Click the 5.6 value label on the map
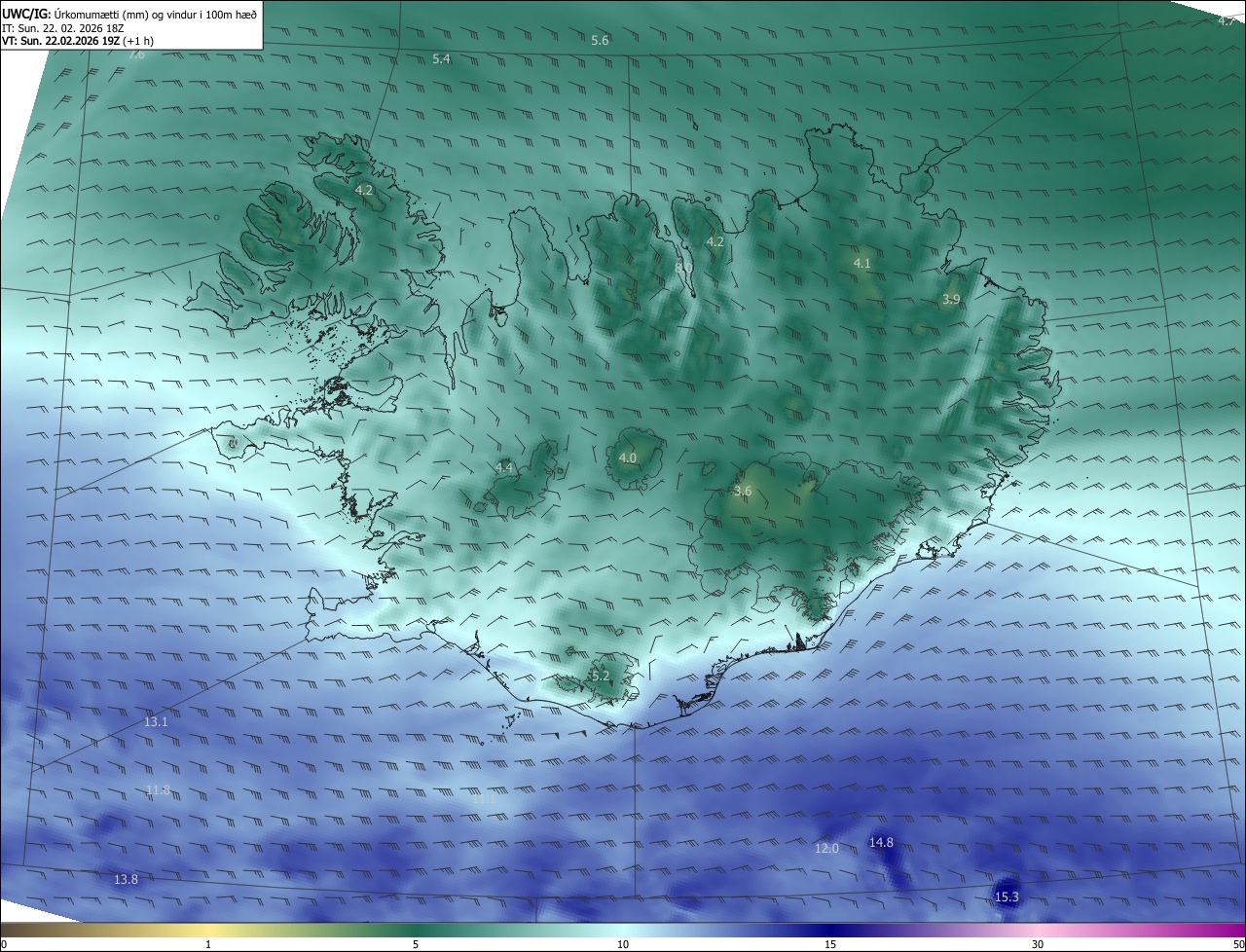Viewport: 1246px width, 952px height. [600, 40]
